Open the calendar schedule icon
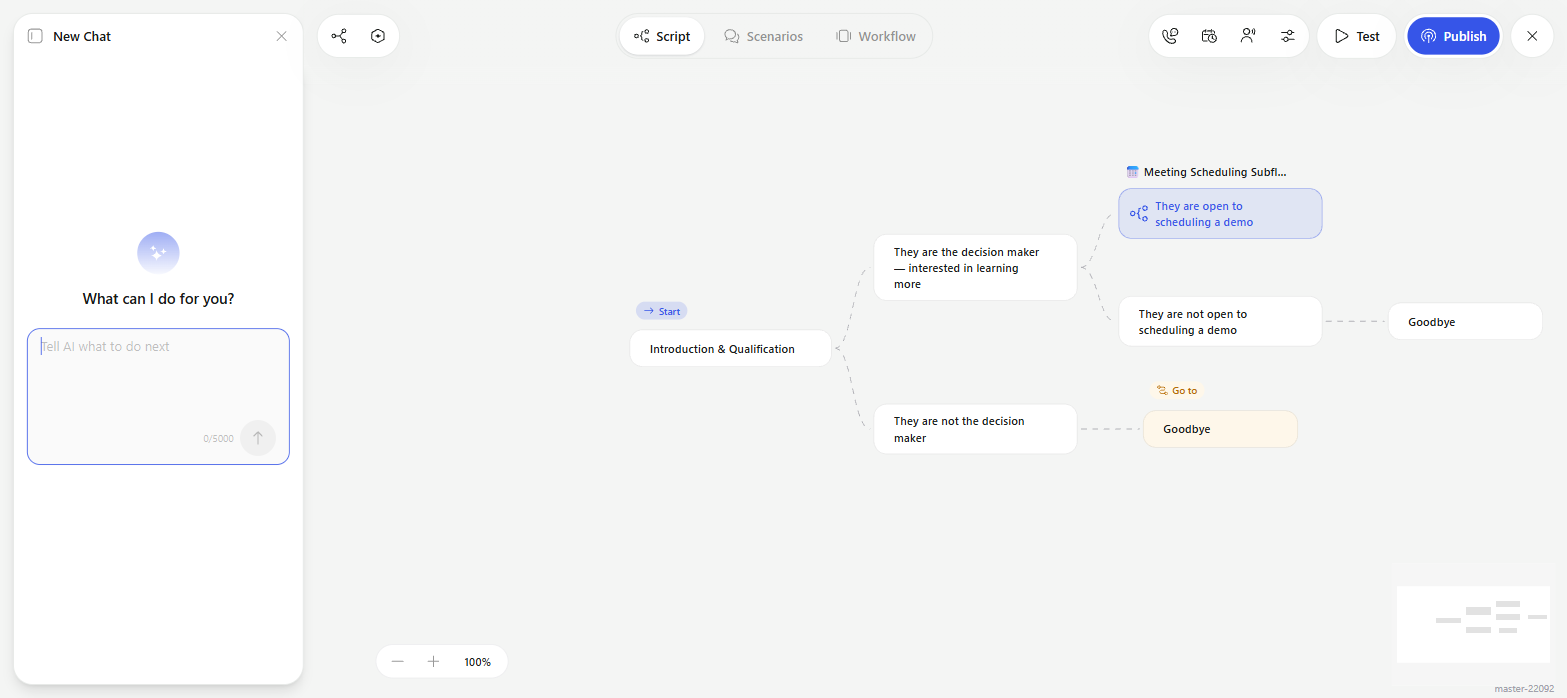Image resolution: width=1567 pixels, height=698 pixels. [x=1209, y=36]
